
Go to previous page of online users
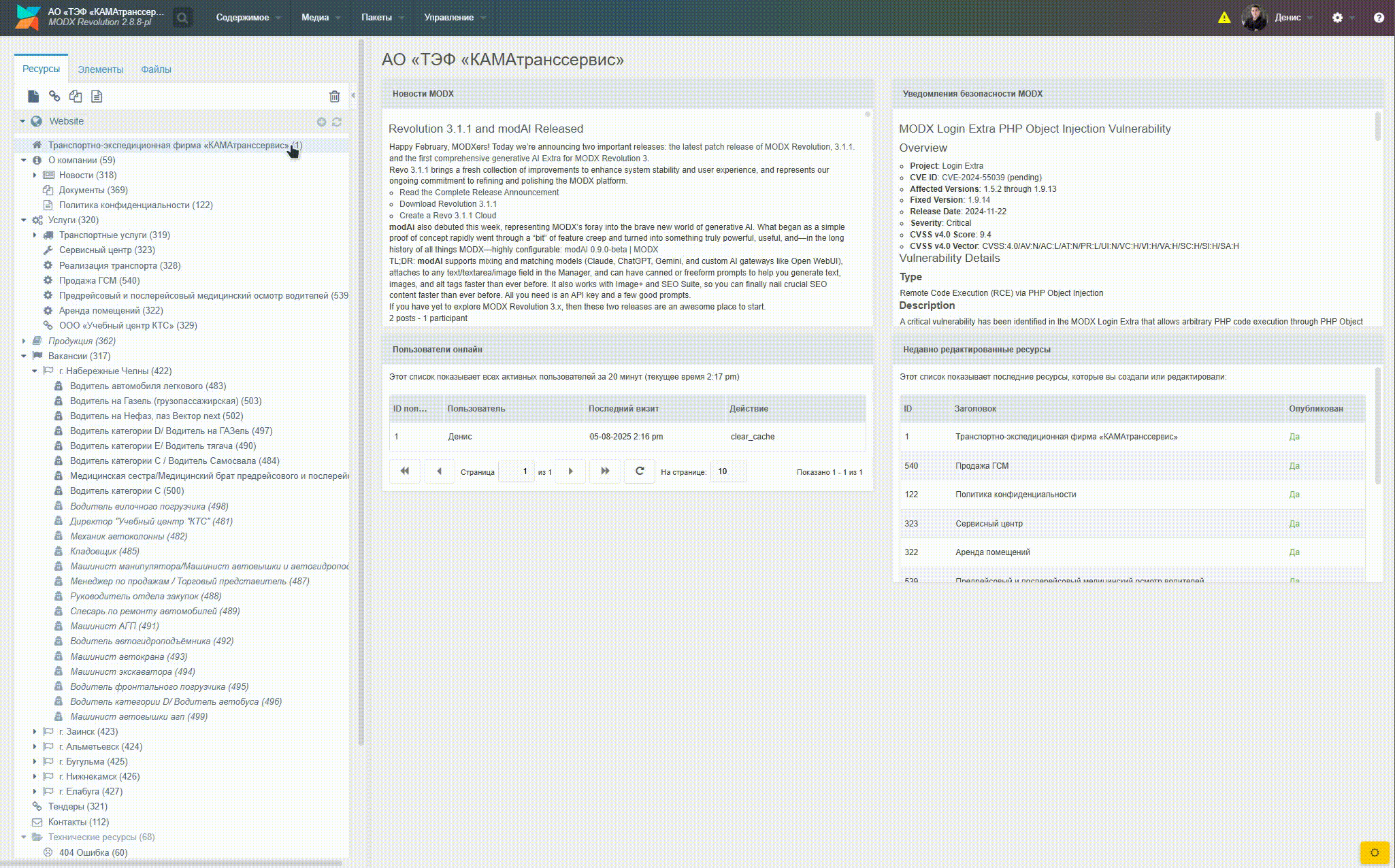coord(440,471)
